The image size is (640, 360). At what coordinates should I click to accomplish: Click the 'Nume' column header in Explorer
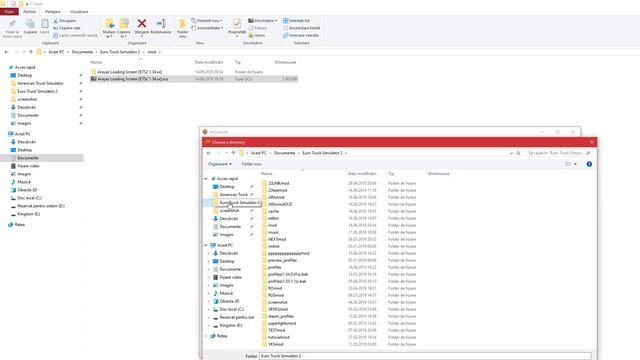click(96, 62)
